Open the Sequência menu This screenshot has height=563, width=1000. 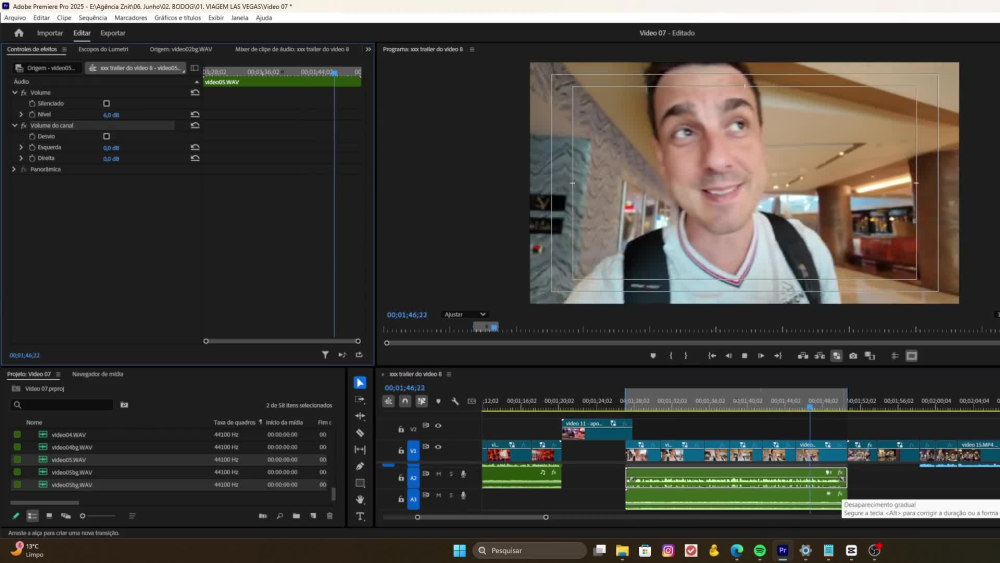tap(92, 18)
